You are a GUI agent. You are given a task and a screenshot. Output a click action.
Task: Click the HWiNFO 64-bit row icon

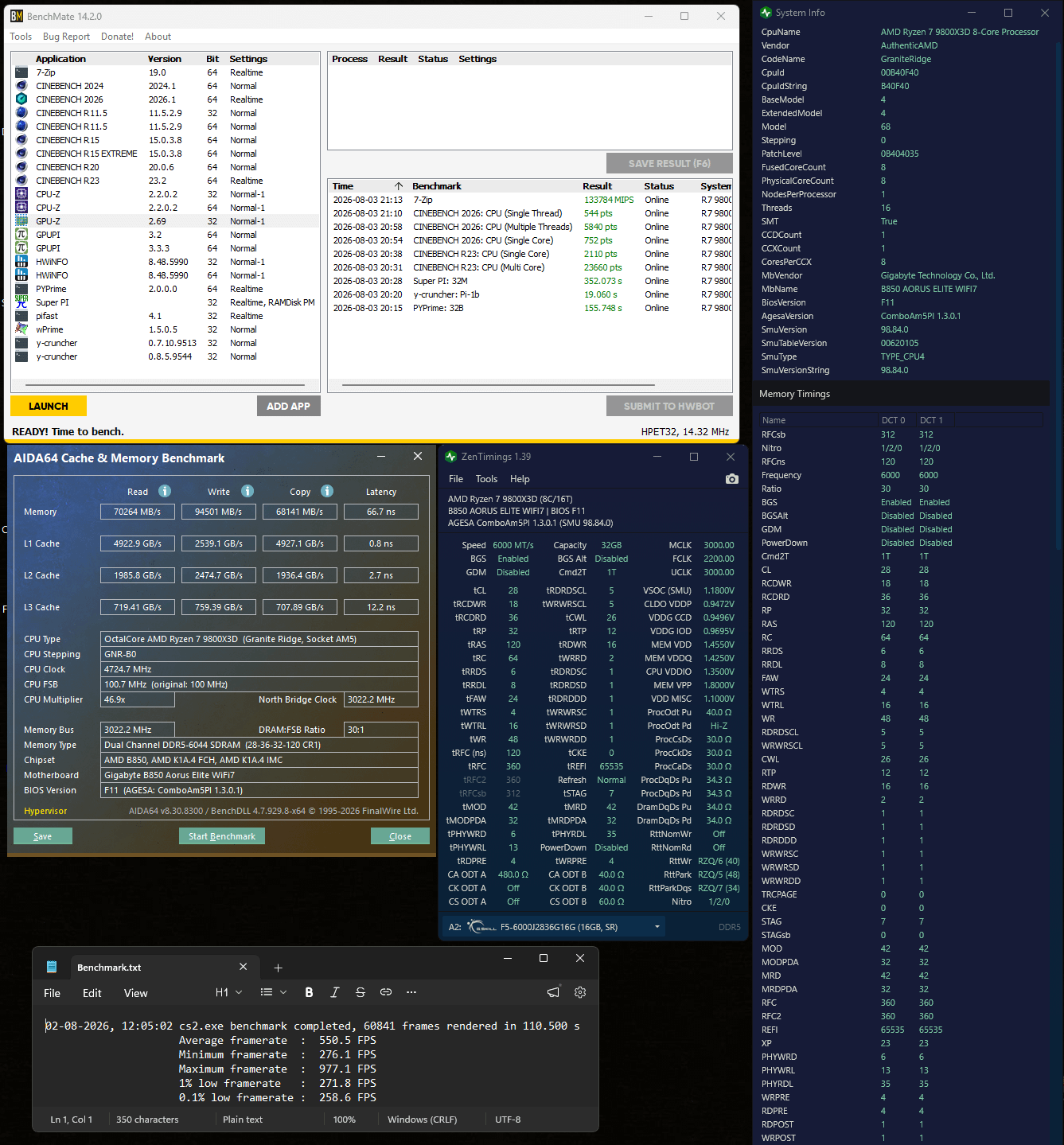pyautogui.click(x=21, y=275)
